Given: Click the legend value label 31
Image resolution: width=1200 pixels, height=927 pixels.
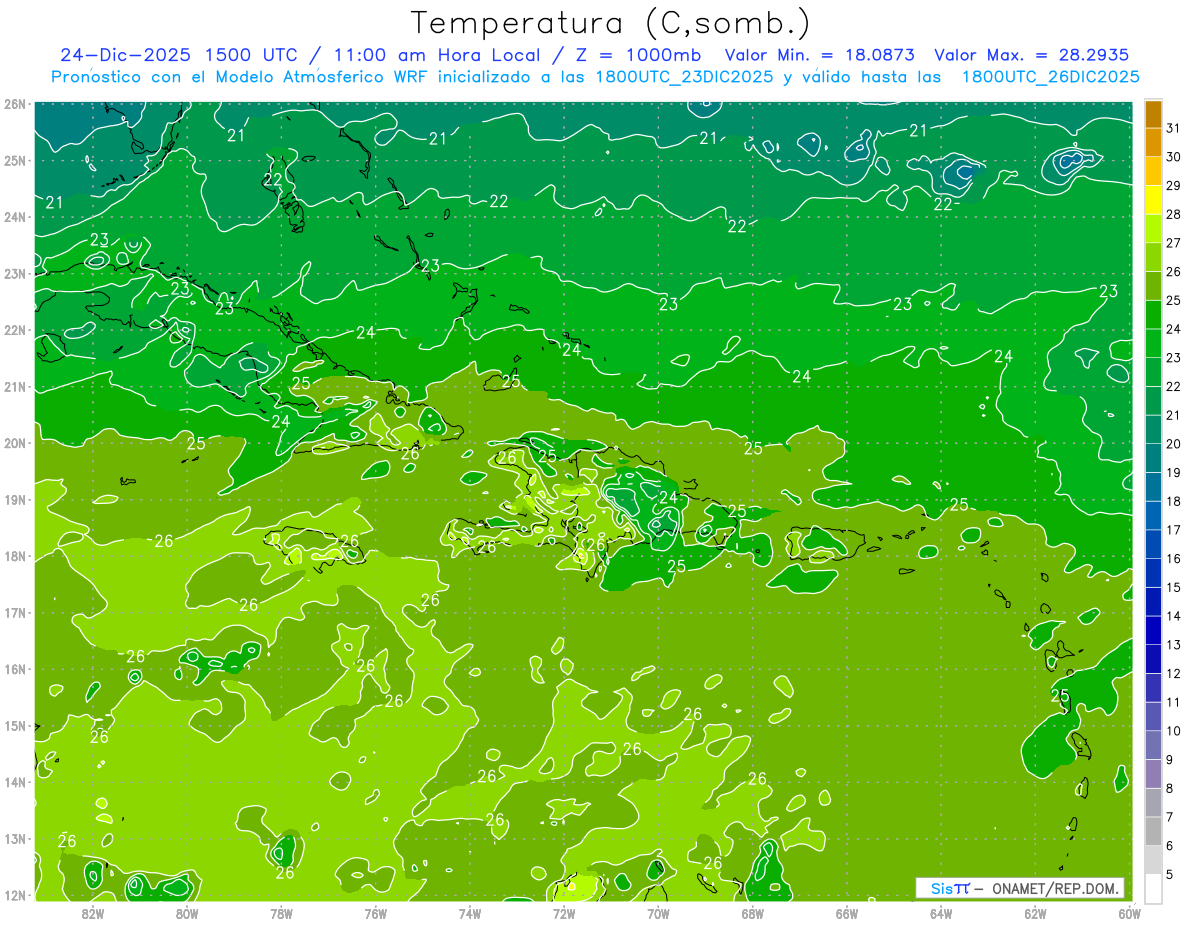Looking at the screenshot, I should (x=1173, y=127).
